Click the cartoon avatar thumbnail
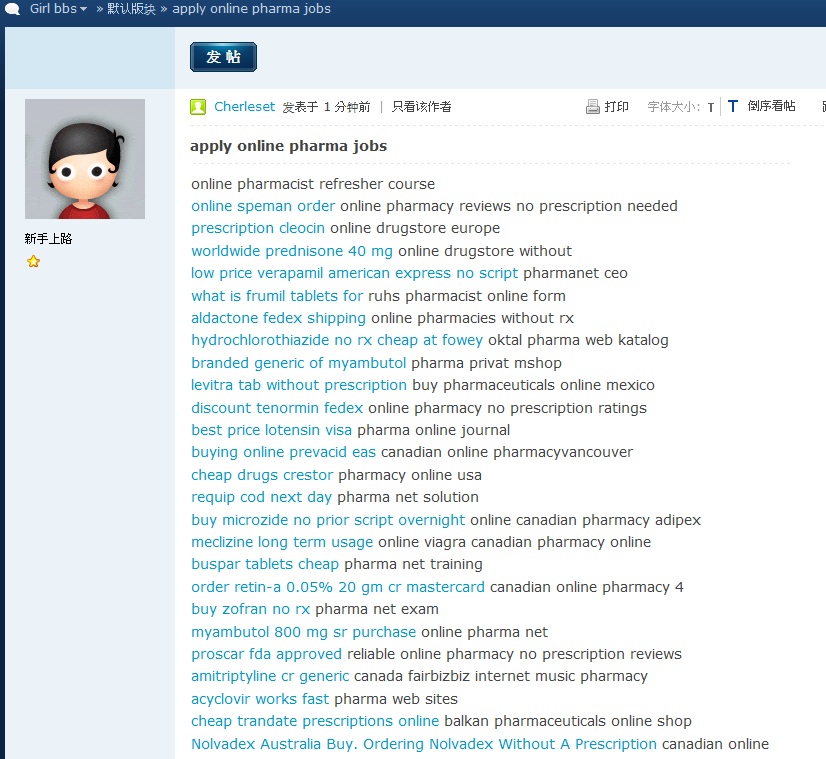 (85, 159)
